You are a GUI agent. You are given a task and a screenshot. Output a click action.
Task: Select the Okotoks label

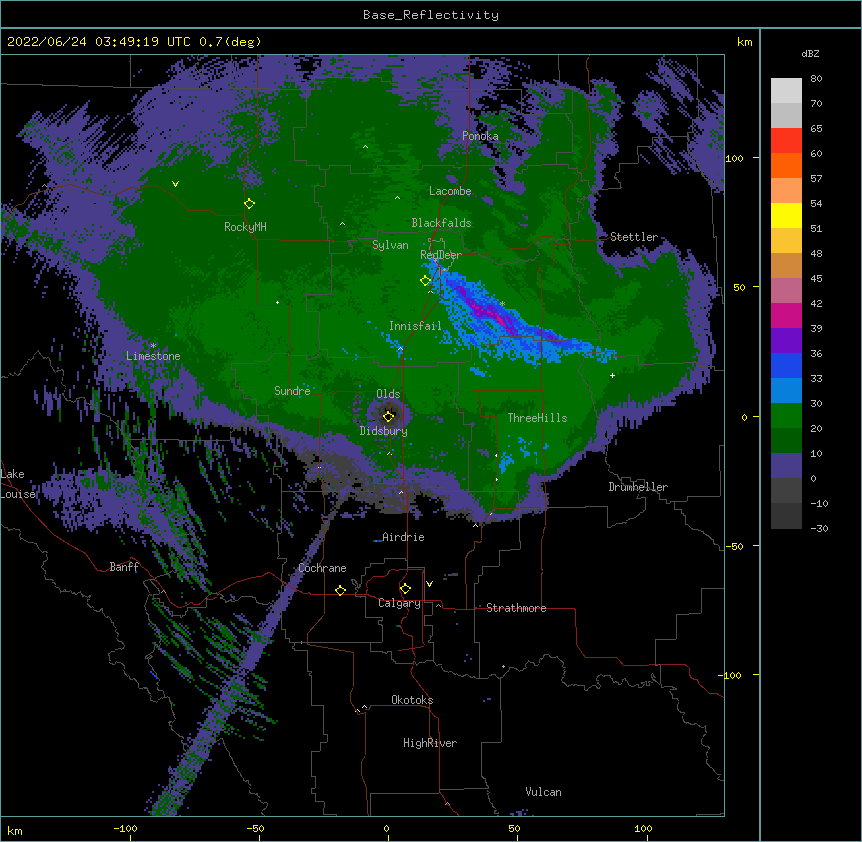pyautogui.click(x=412, y=700)
